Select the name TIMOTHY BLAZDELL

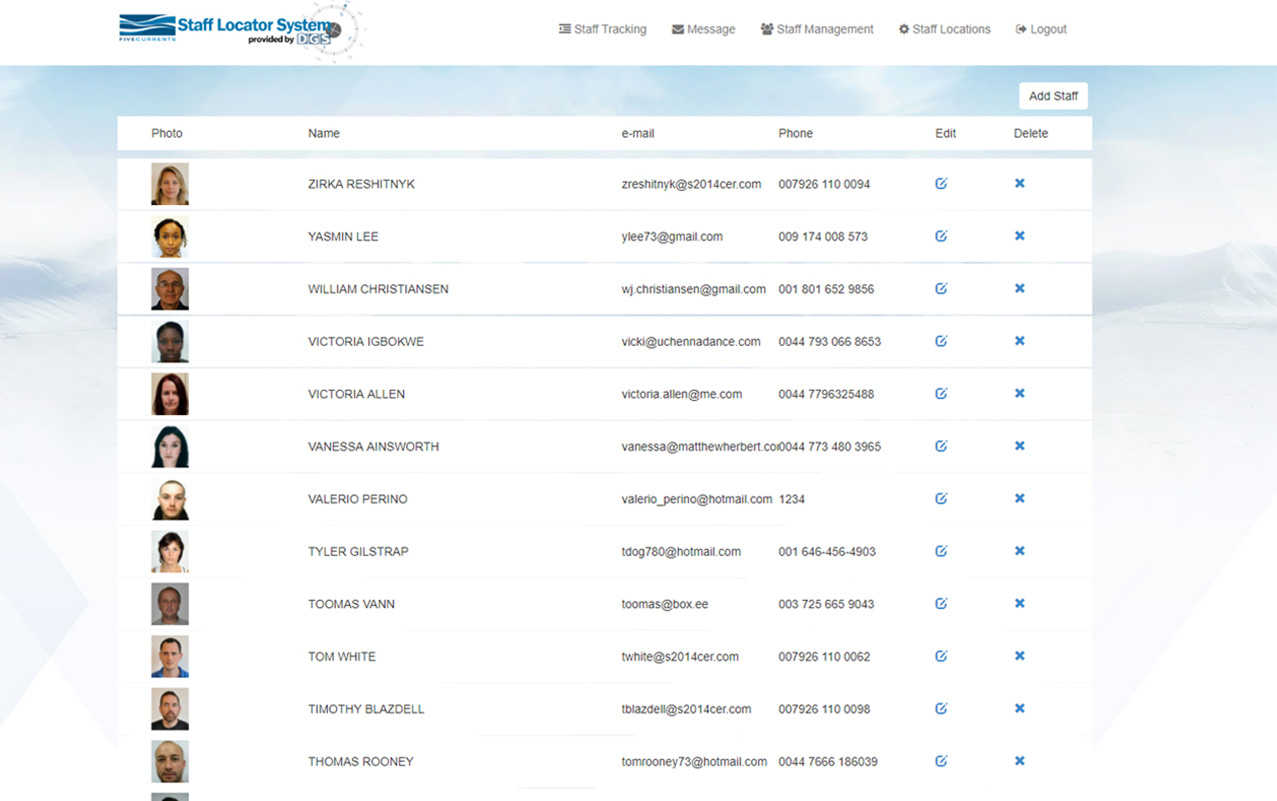click(x=366, y=709)
